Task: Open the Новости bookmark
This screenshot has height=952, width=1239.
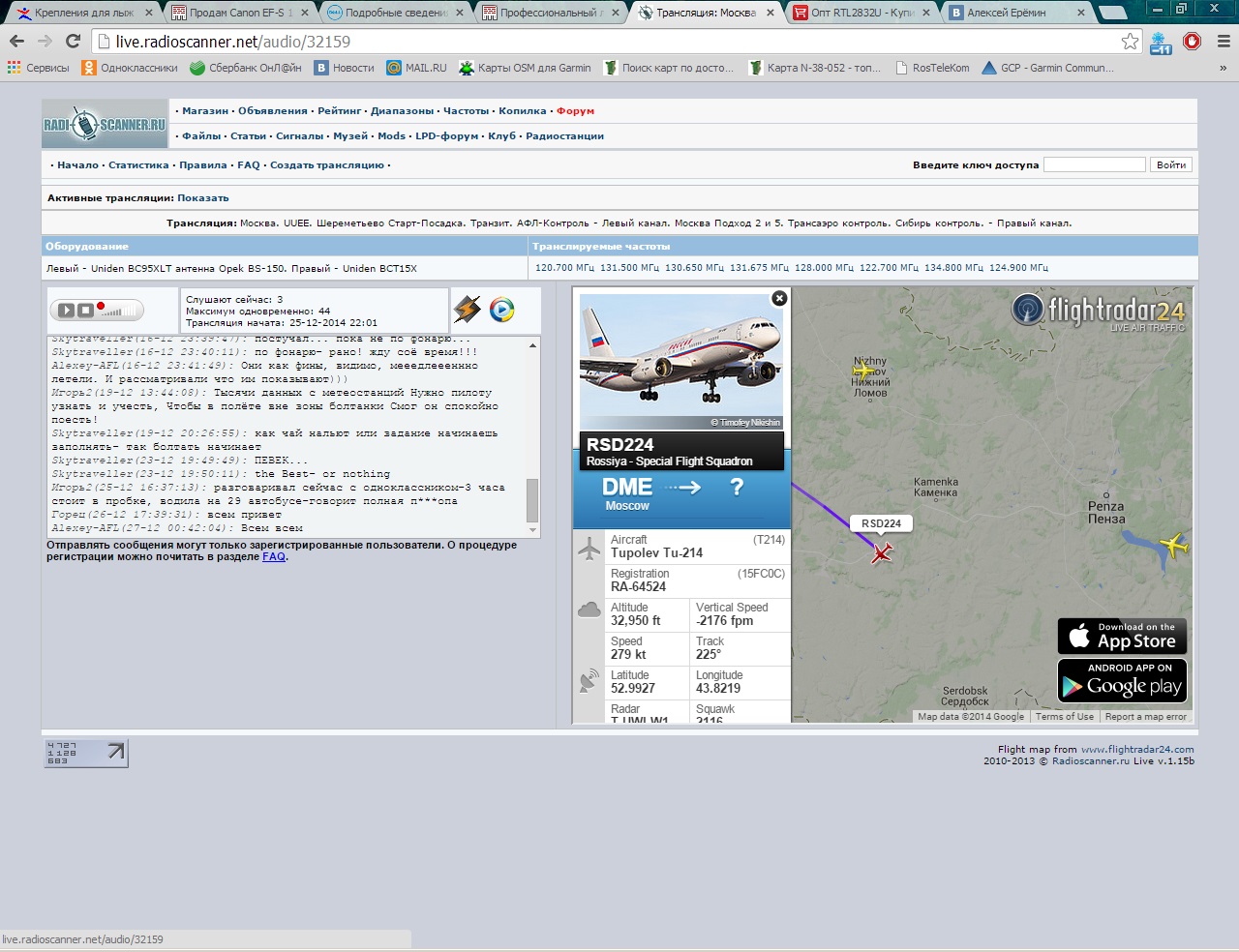Action: click(x=345, y=68)
